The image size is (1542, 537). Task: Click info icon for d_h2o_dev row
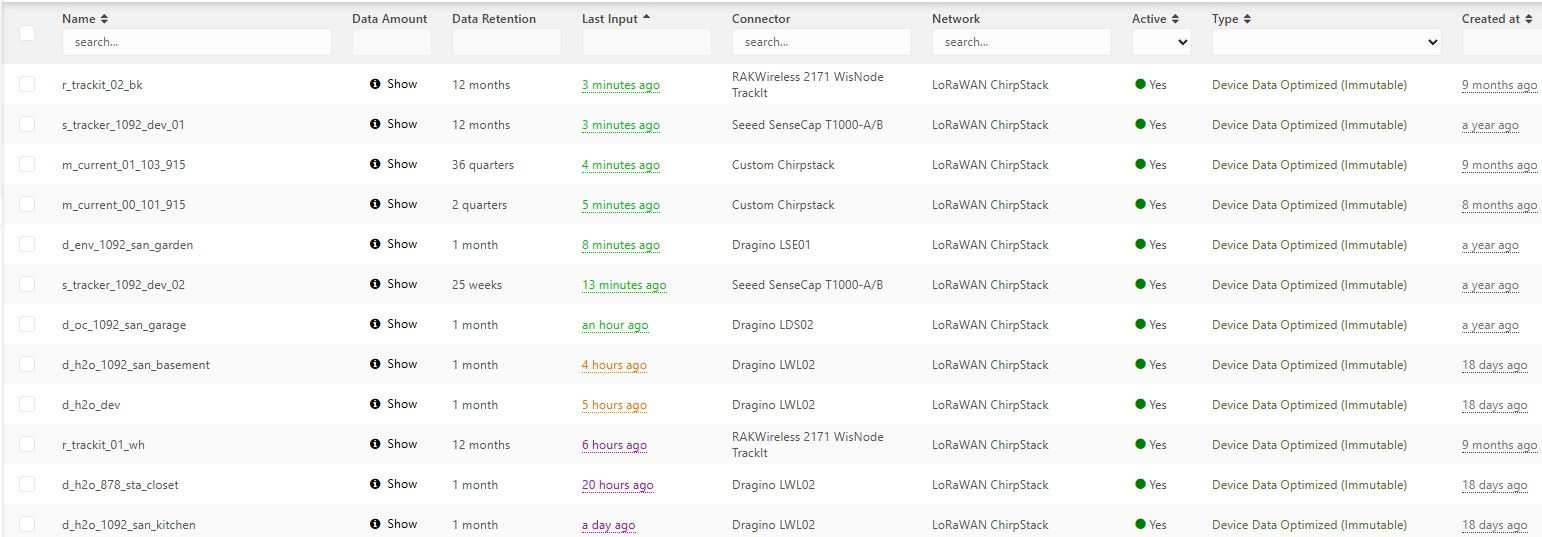point(375,404)
